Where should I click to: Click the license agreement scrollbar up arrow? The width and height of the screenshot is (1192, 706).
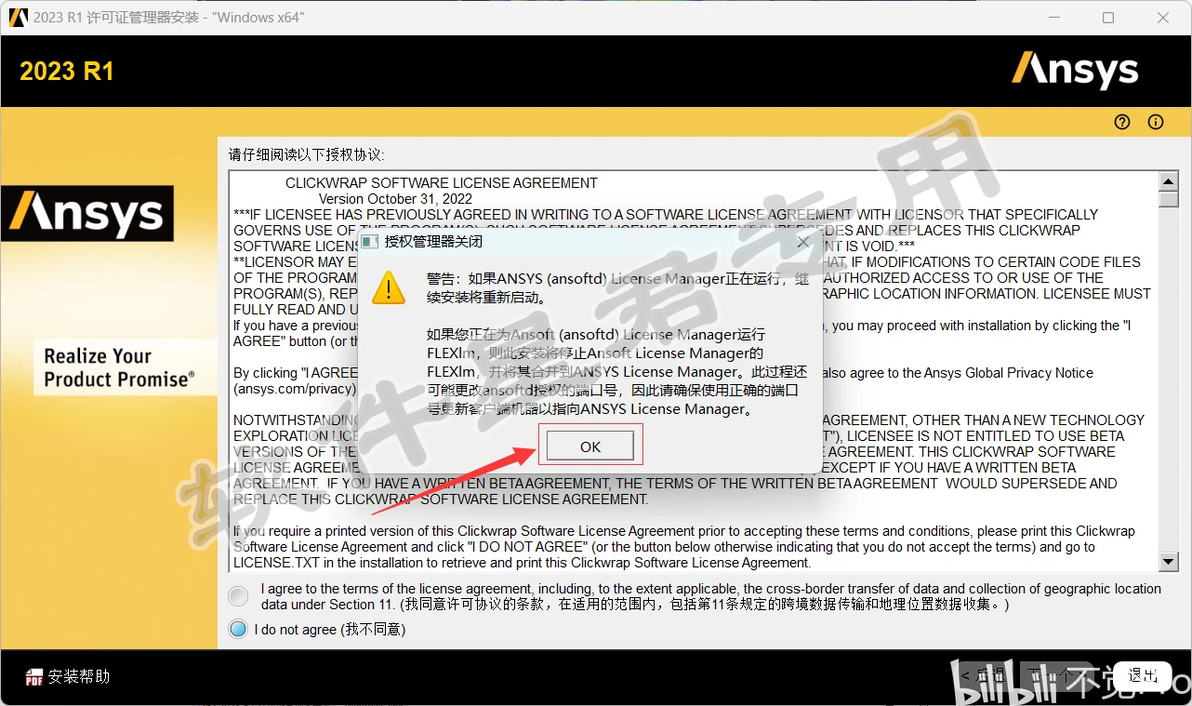[1168, 182]
